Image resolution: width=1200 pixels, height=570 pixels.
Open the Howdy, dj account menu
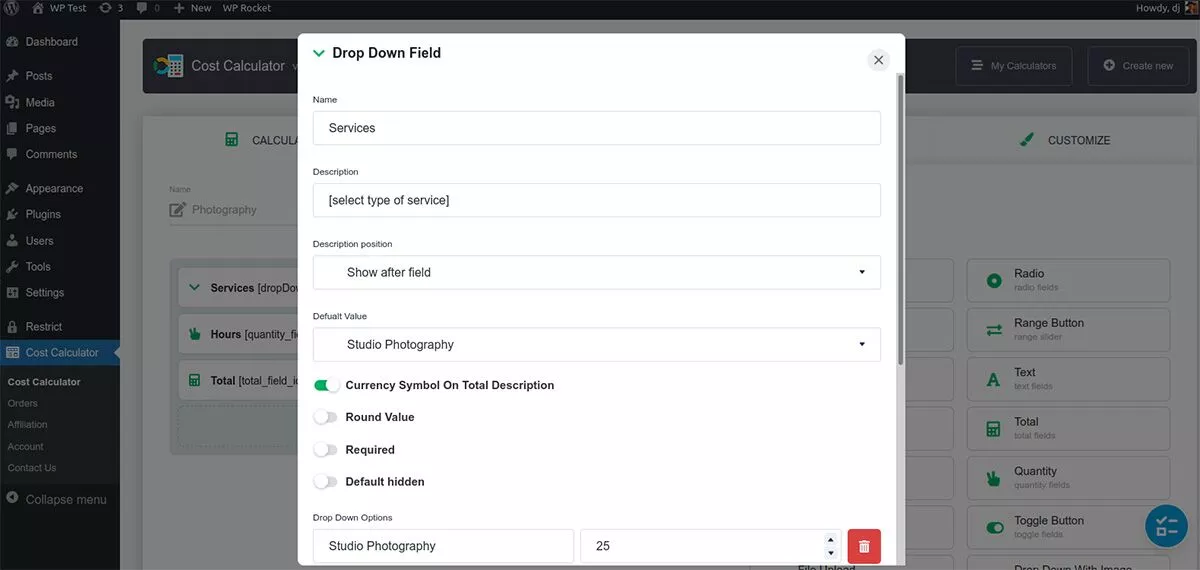[1164, 8]
